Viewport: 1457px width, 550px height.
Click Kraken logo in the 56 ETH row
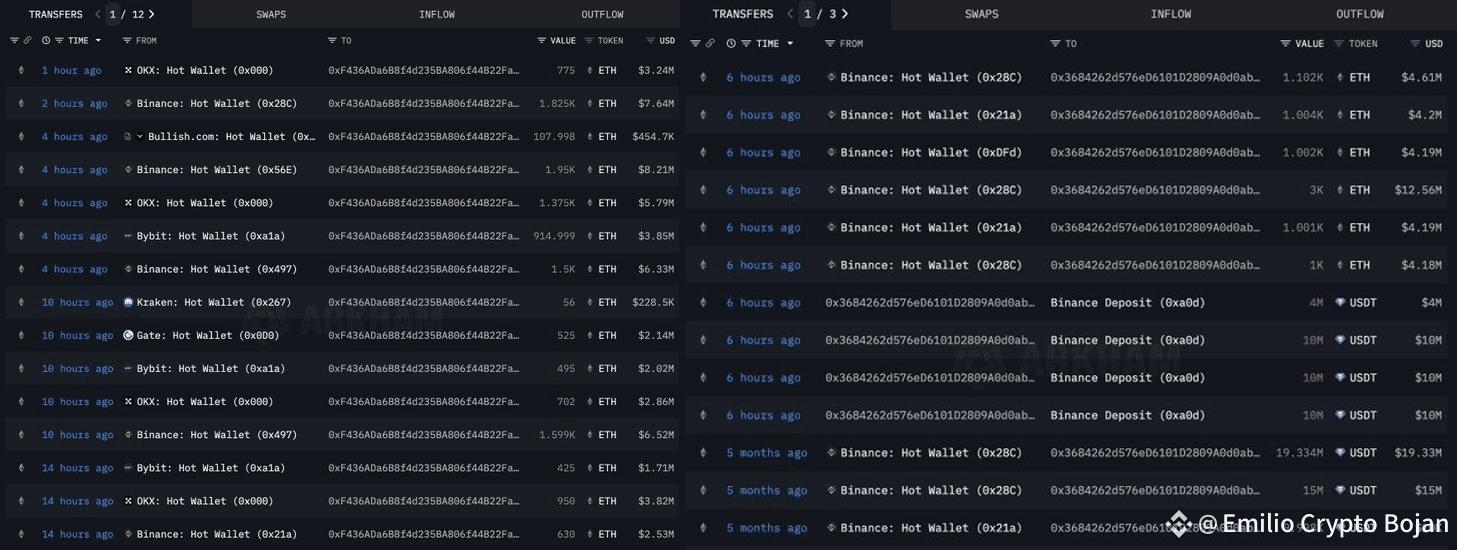click(128, 302)
